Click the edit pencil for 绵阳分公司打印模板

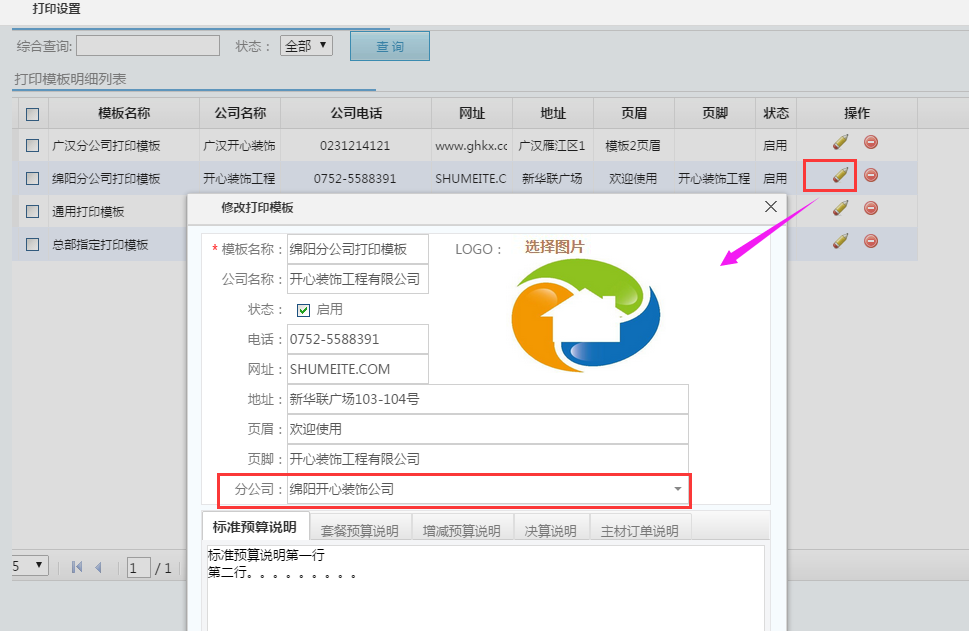click(x=840, y=176)
